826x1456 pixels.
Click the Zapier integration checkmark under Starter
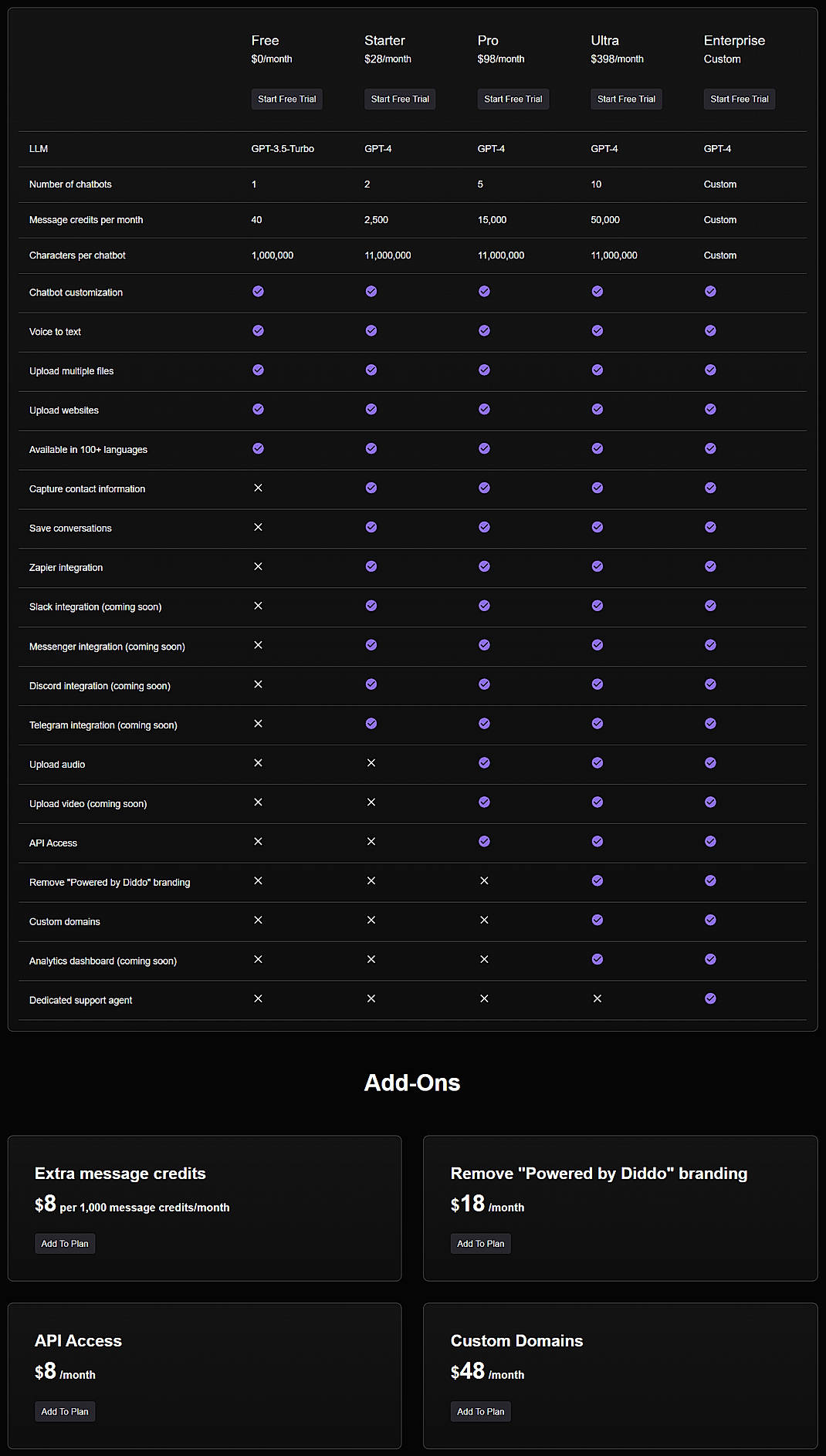371,566
